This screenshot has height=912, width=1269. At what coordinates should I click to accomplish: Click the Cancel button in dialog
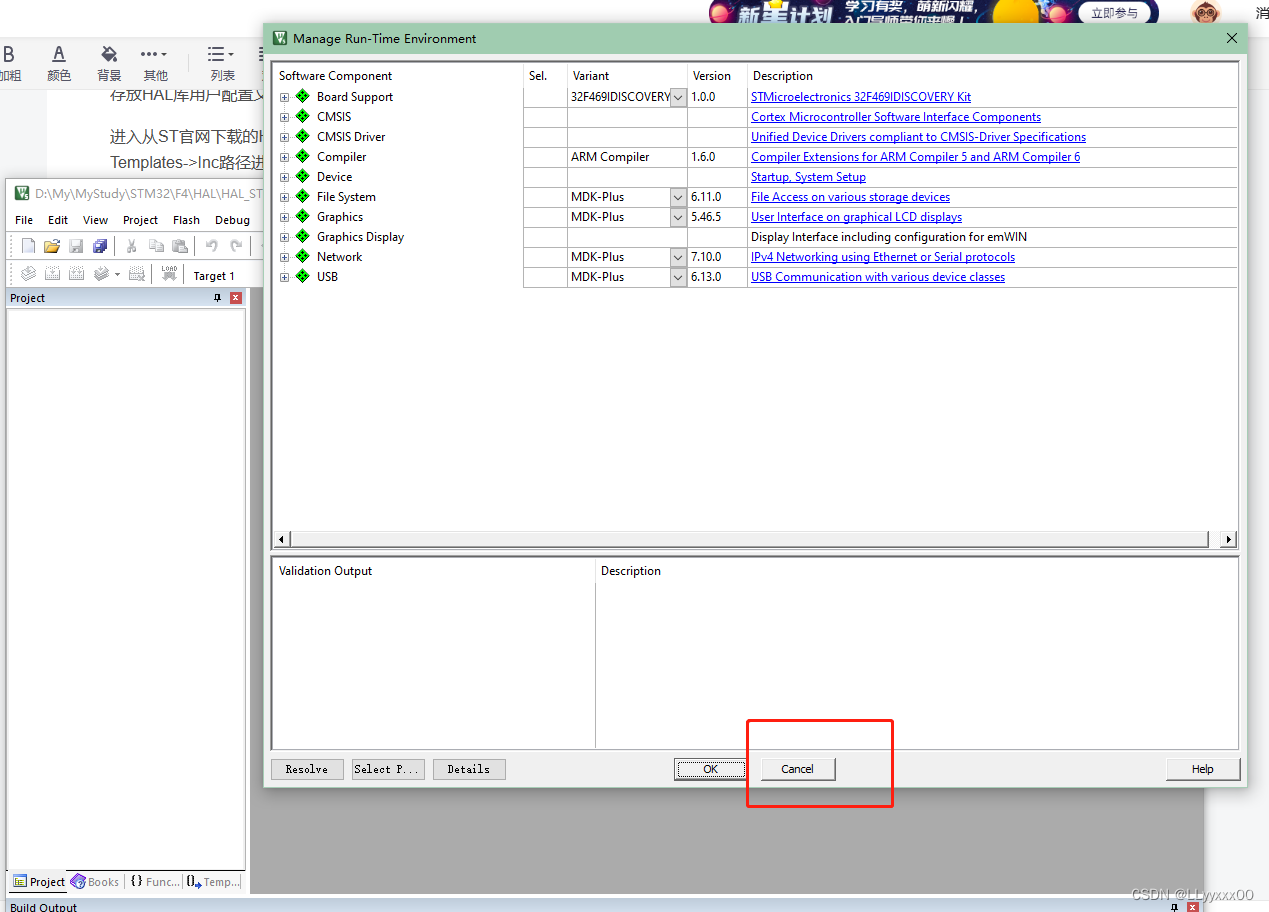(x=798, y=769)
